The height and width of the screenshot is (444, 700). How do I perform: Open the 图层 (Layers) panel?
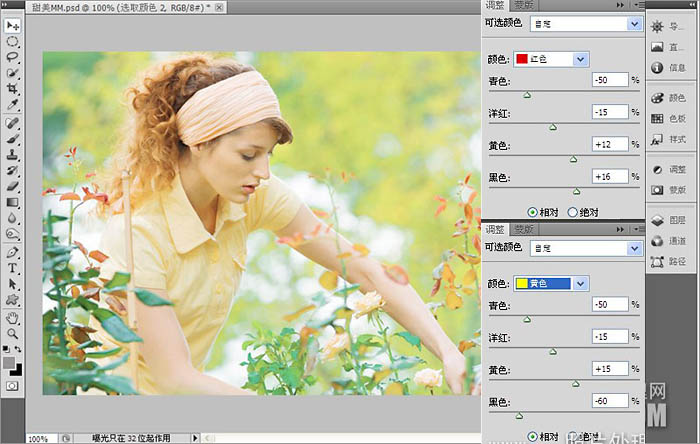(x=668, y=220)
